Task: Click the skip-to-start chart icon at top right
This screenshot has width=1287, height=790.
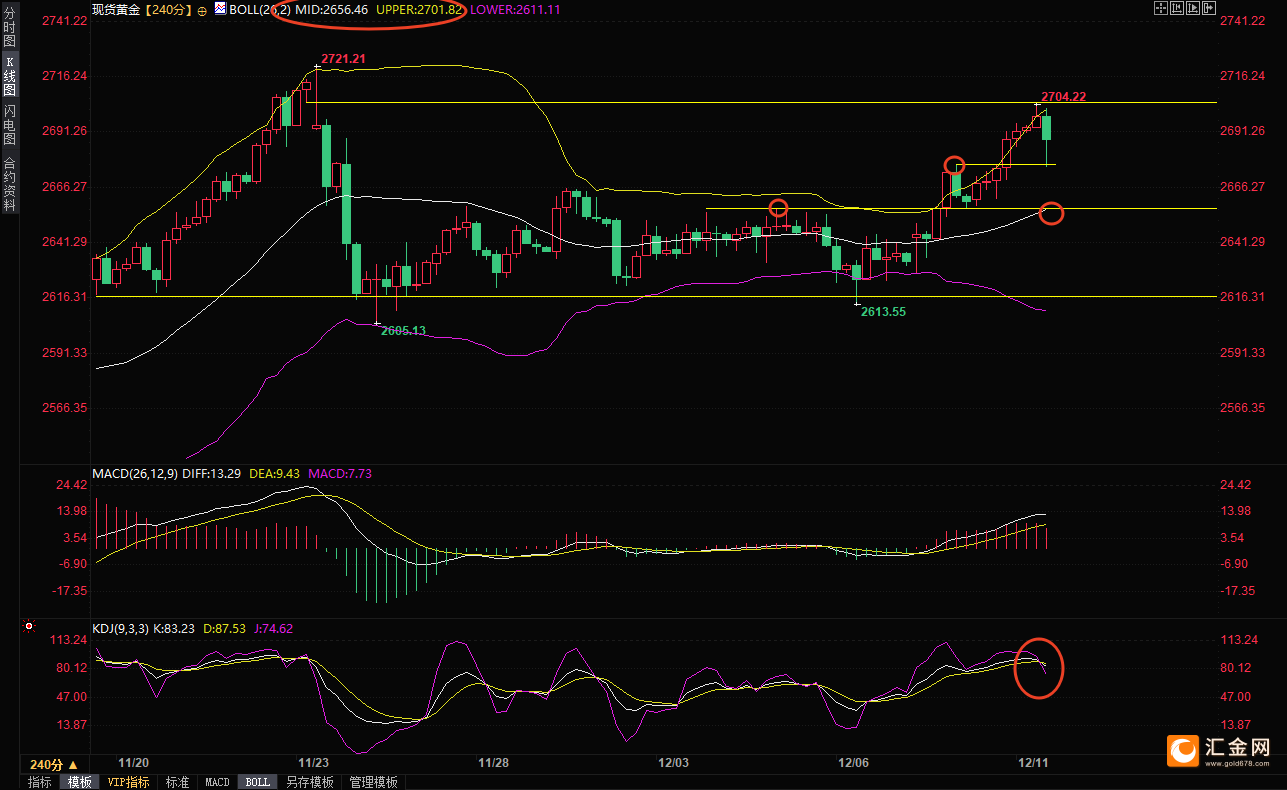Action: [1177, 8]
